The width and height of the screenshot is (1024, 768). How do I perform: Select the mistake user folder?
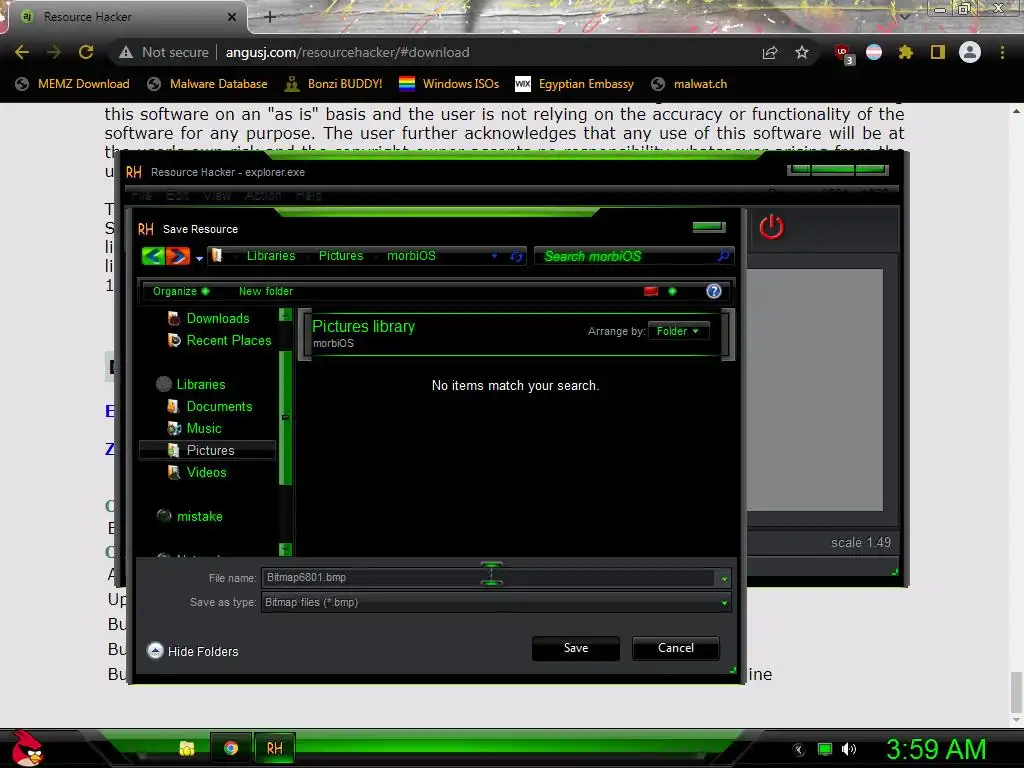pos(199,517)
